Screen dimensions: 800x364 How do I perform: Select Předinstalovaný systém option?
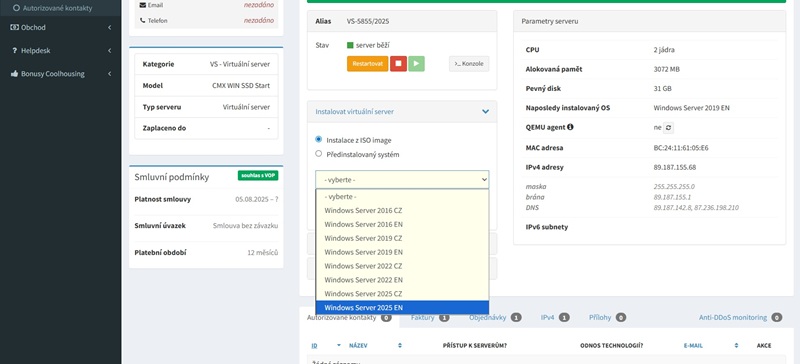point(319,153)
